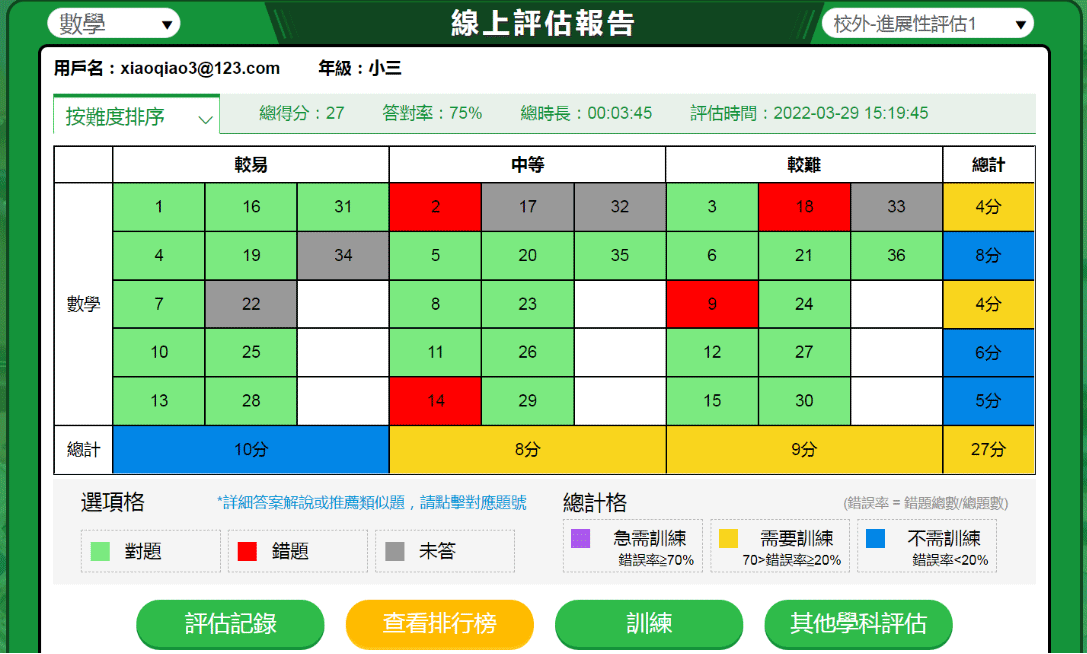1087x654 pixels.
Task: Select correct question number 21
Action: point(804,255)
